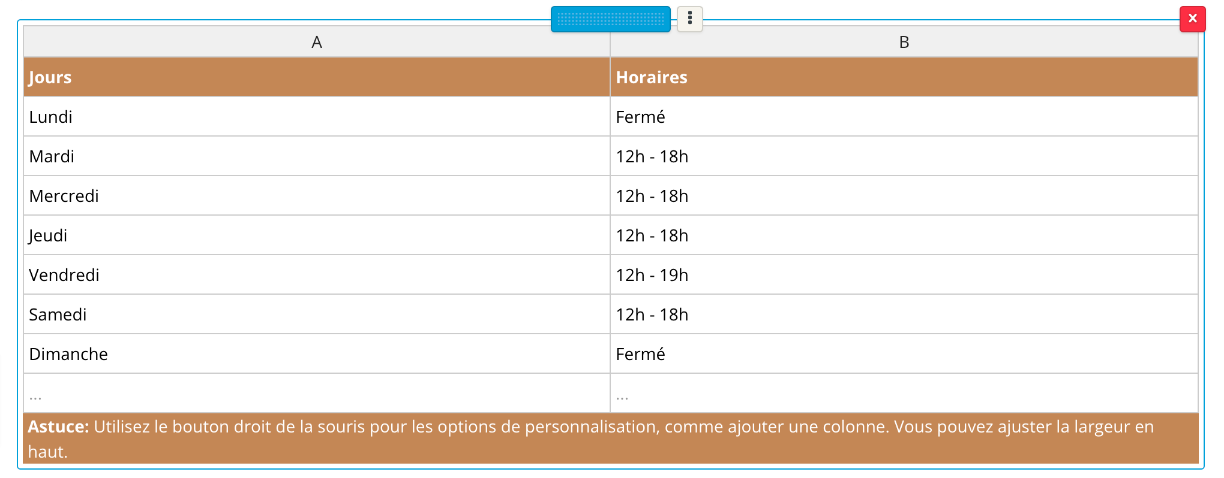The image size is (1224, 478).
Task: Select the Fermé cell next to Lundi
Action: pos(904,117)
